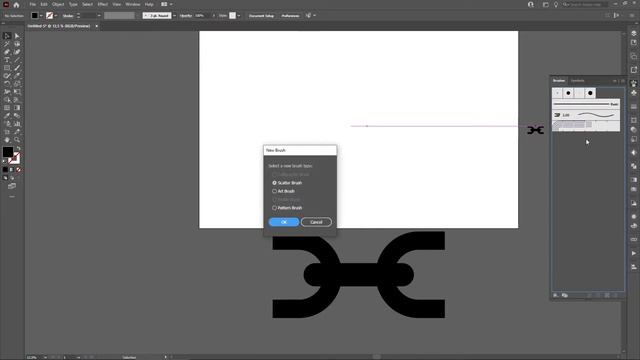Screen dimensions: 640x360
Task: Choose the Scatter Brush option
Action: pos(287,183)
